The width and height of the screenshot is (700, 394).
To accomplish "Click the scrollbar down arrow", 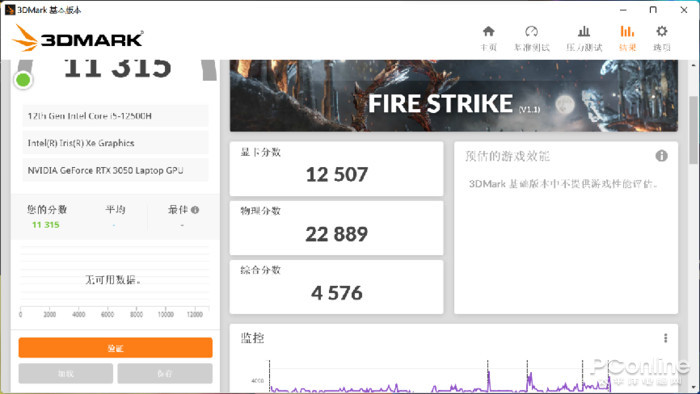I will pos(693,387).
